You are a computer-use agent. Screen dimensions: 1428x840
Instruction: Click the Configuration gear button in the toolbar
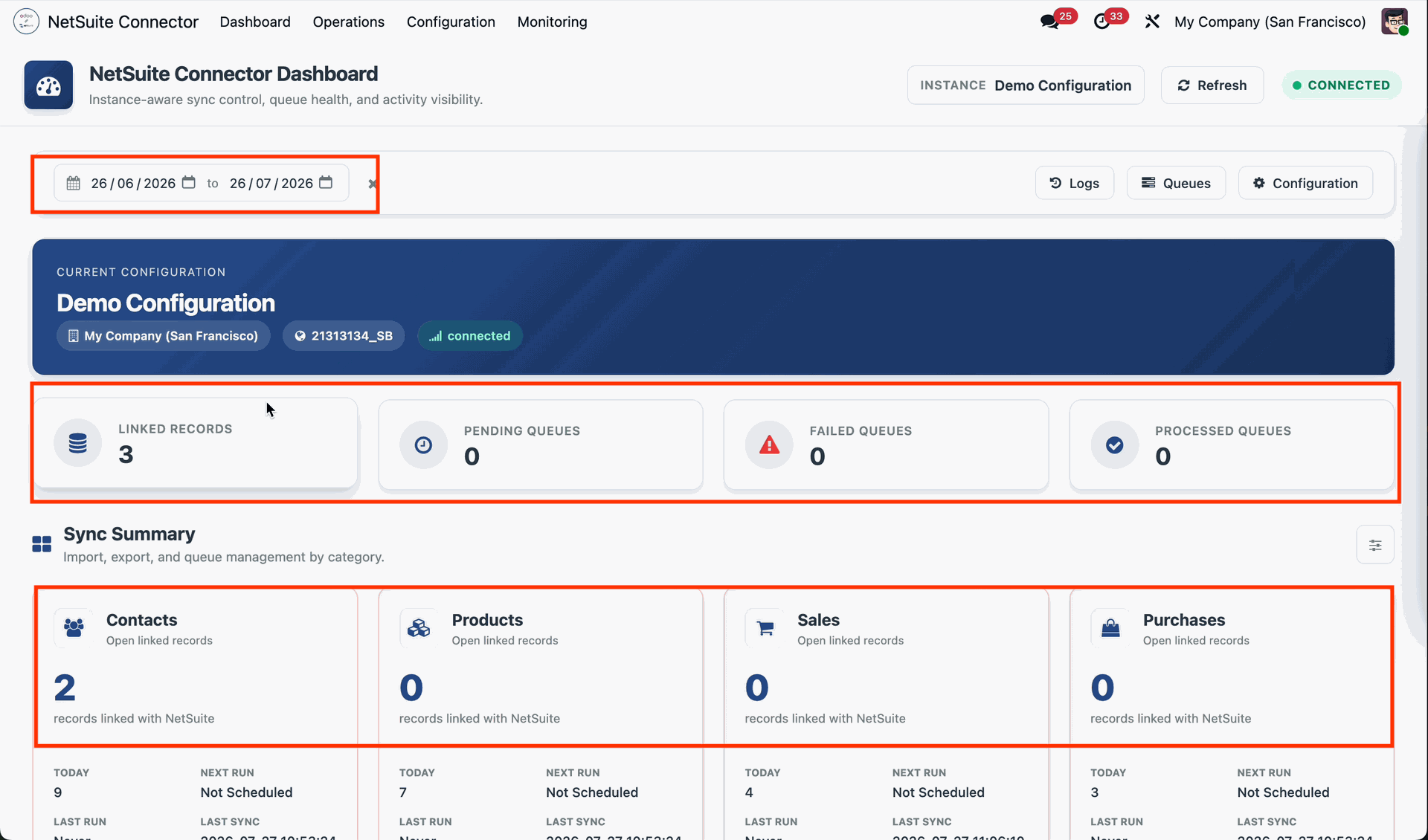(x=1305, y=183)
